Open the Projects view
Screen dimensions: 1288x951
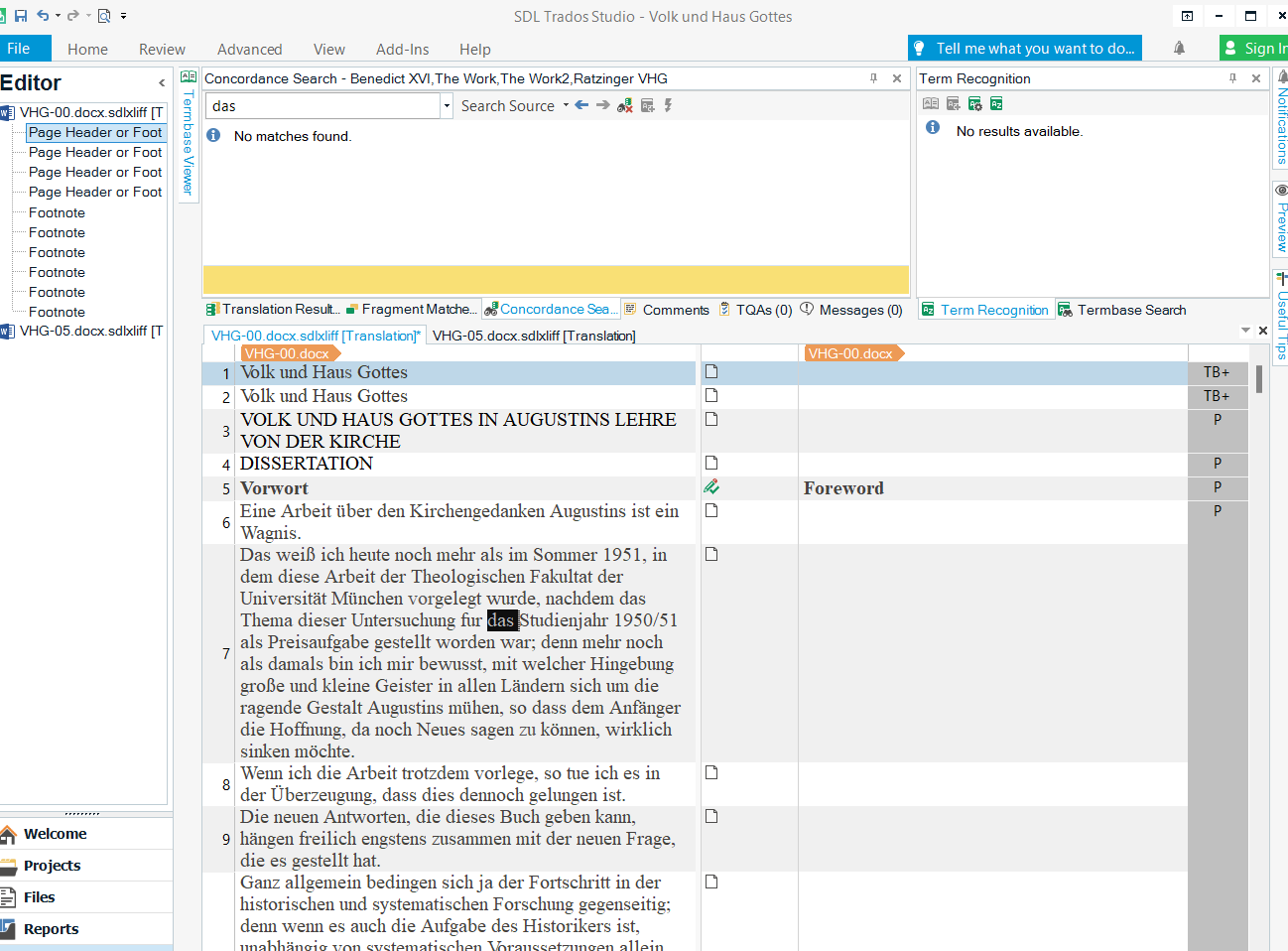coord(86,866)
